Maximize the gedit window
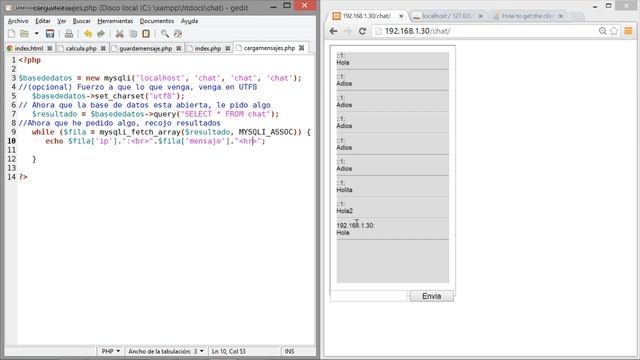Image resolution: width=640 pixels, height=360 pixels. tap(287, 5)
